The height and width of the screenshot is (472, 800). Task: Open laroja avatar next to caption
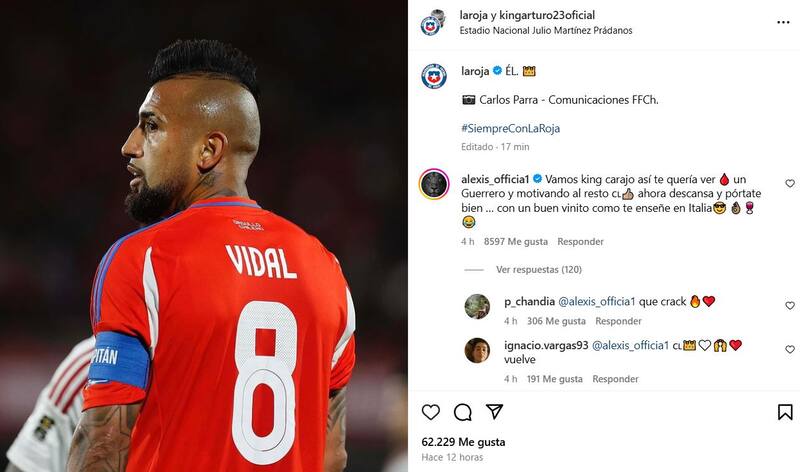pyautogui.click(x=434, y=77)
